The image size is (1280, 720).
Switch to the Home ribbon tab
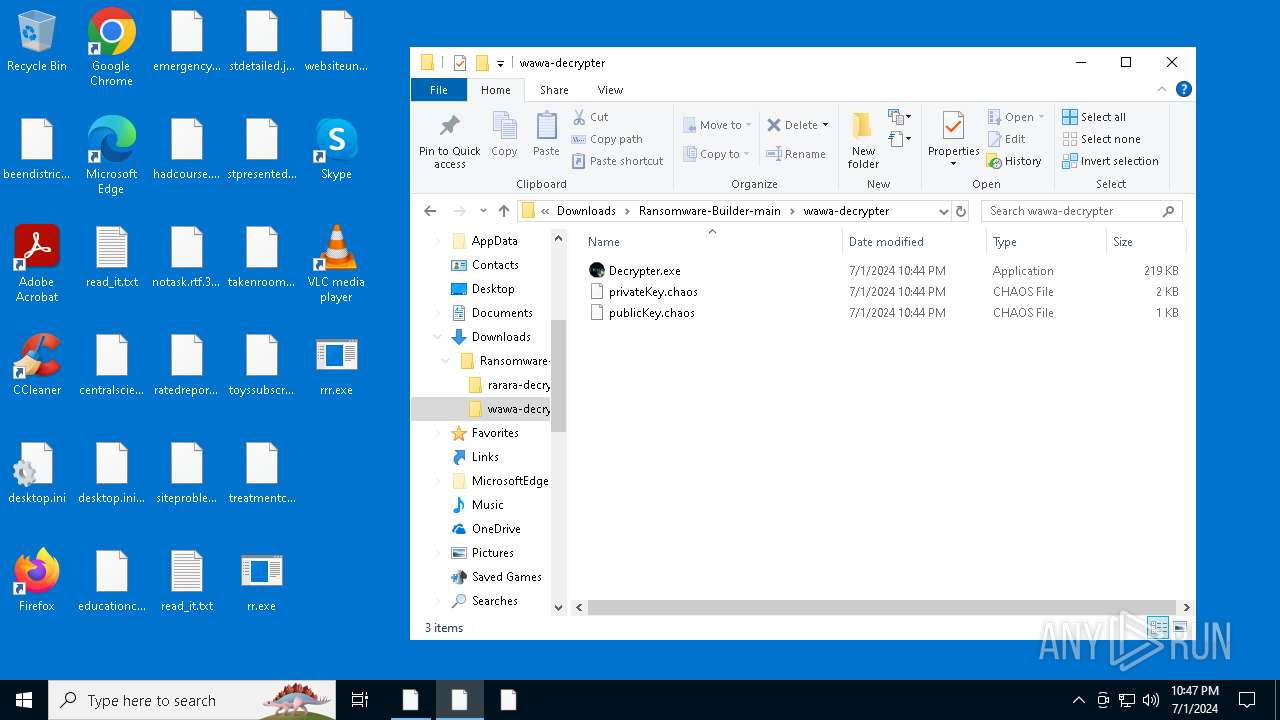pyautogui.click(x=495, y=89)
